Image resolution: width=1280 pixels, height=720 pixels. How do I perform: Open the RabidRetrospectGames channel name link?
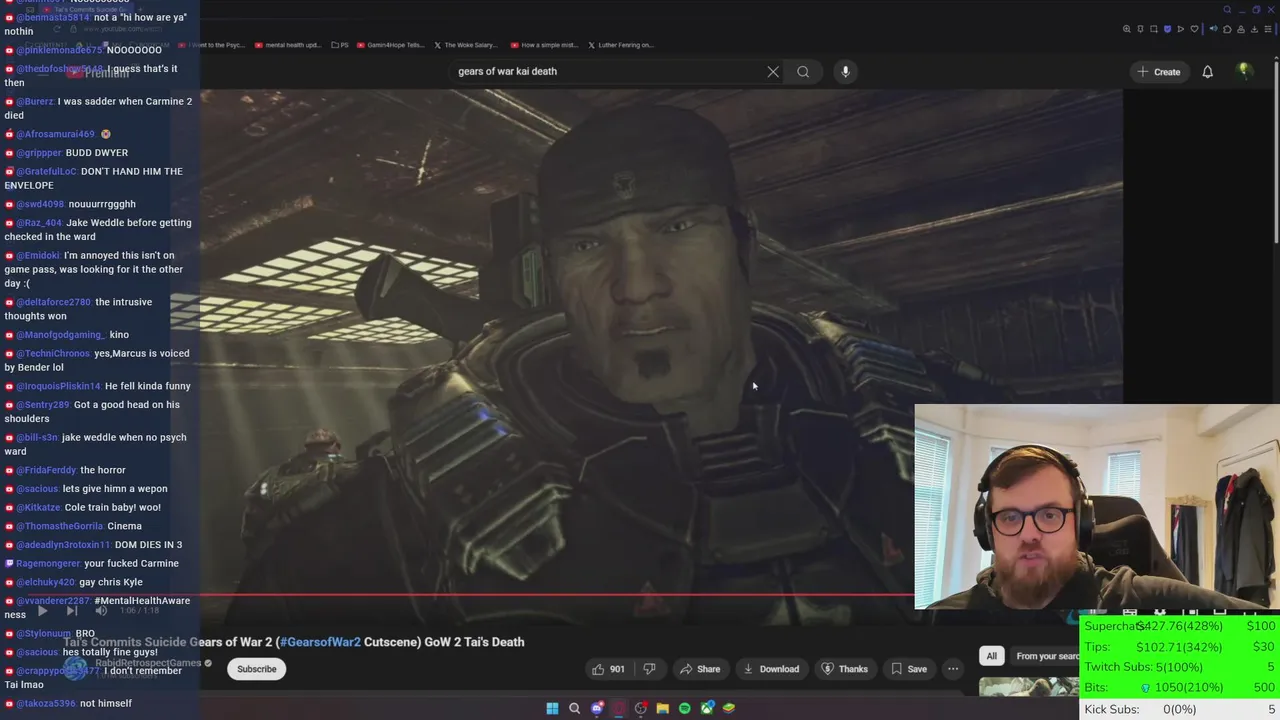click(148, 663)
